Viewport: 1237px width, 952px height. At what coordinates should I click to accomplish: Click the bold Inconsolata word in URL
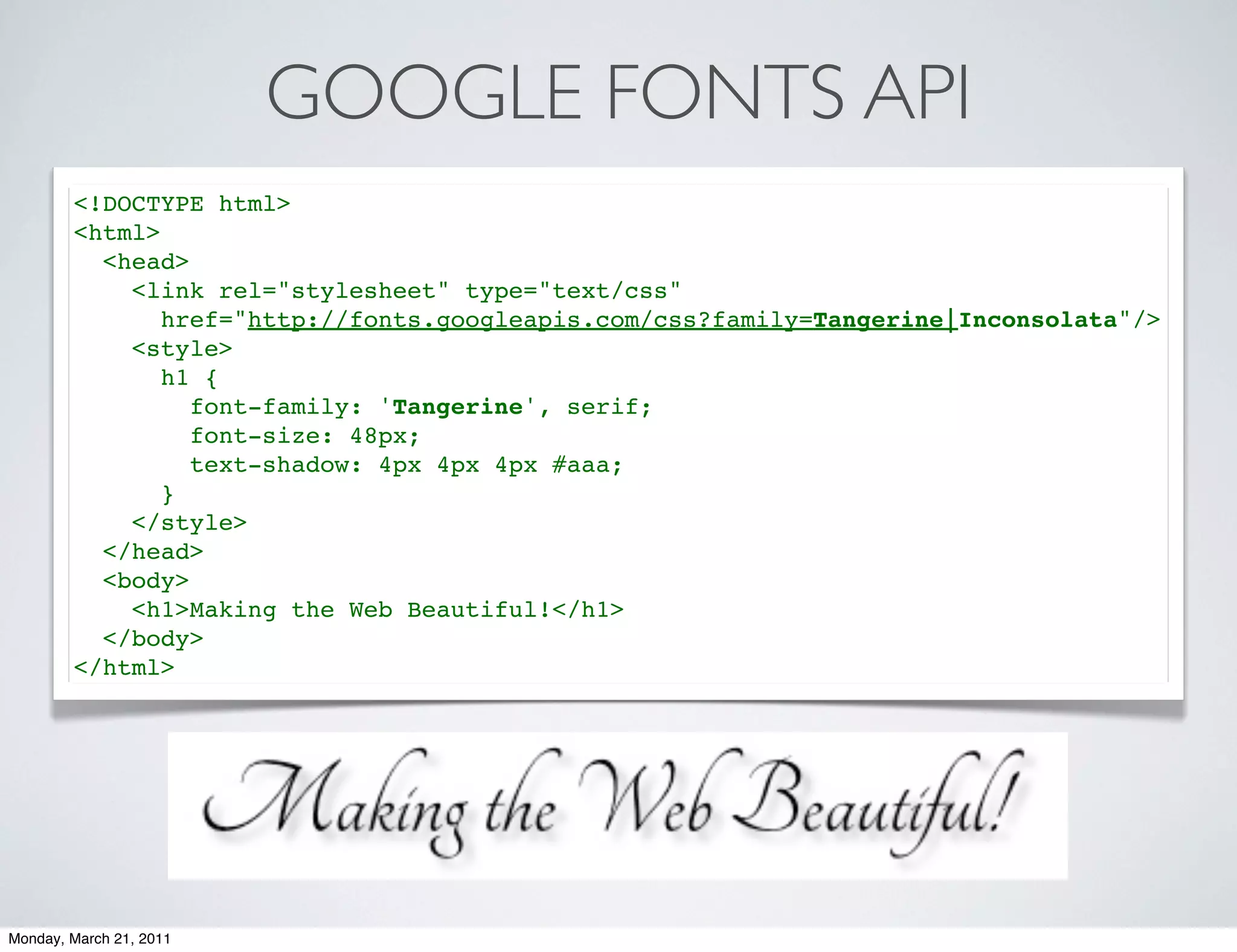pos(1038,320)
